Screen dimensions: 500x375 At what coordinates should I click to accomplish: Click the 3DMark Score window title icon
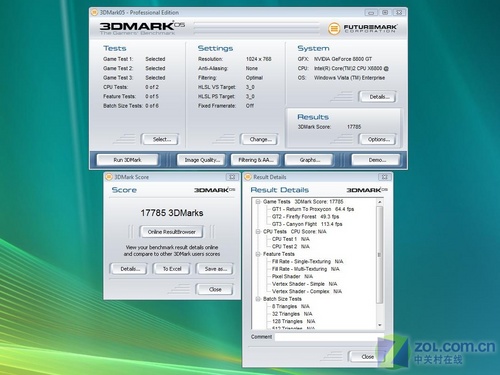109,177
